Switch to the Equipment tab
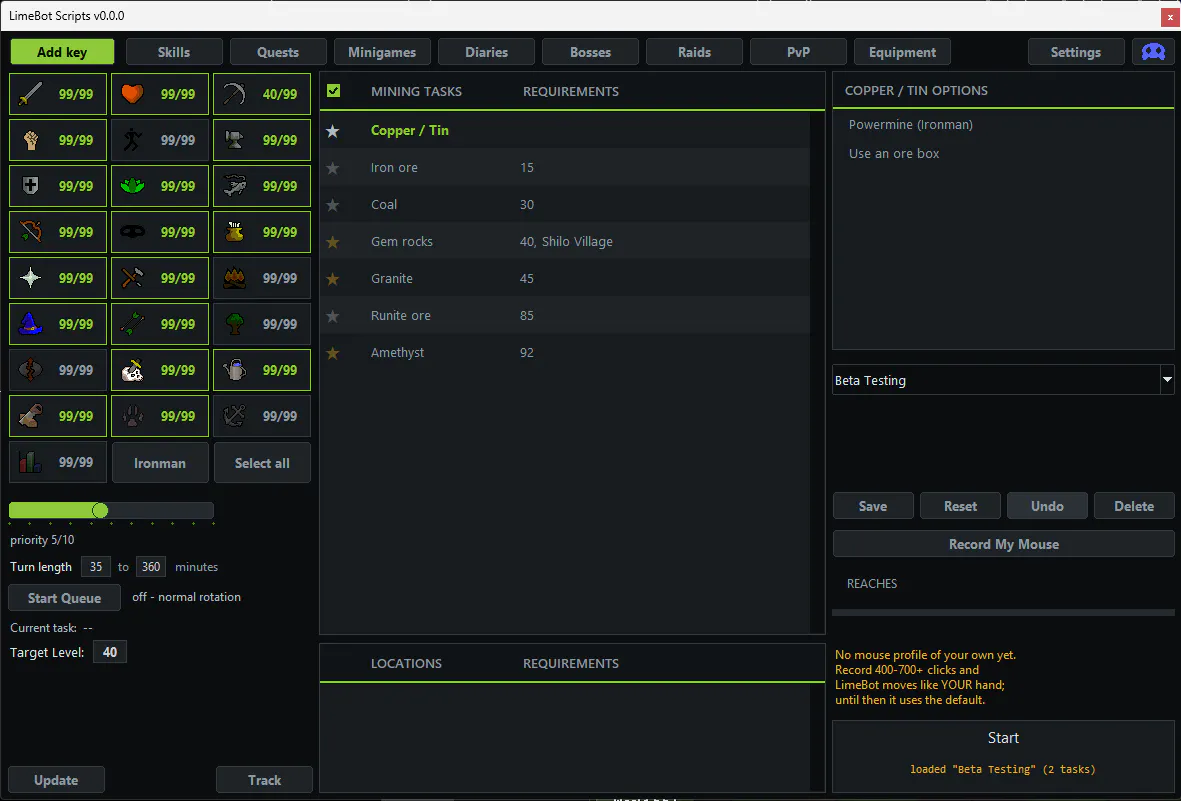 (902, 52)
